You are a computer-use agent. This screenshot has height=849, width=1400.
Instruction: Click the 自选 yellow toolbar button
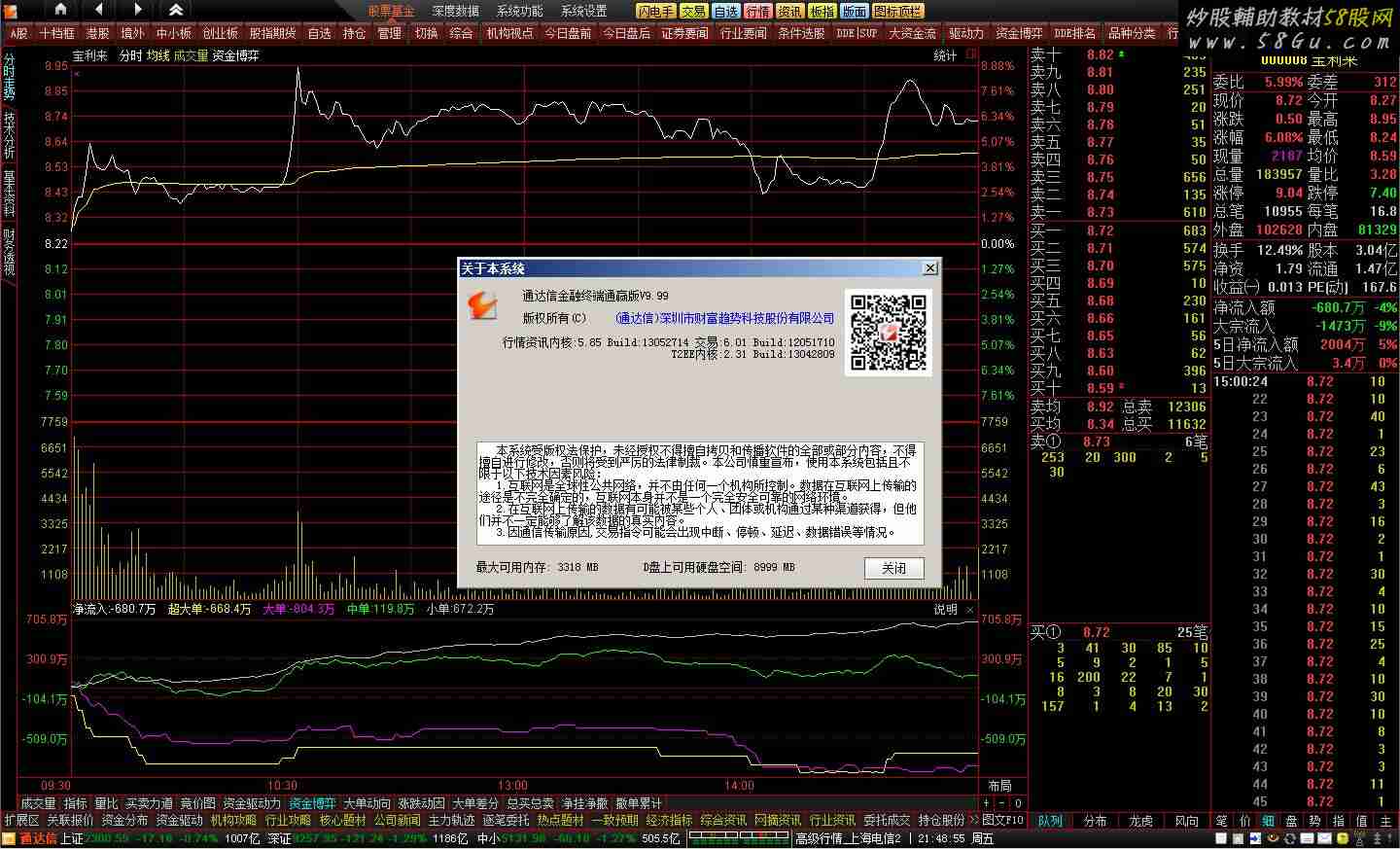coord(725,11)
